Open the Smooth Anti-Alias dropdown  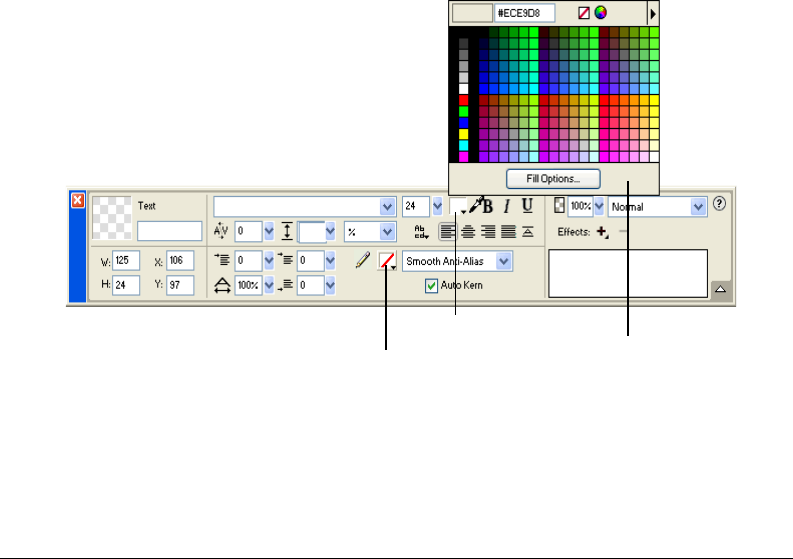tap(504, 261)
